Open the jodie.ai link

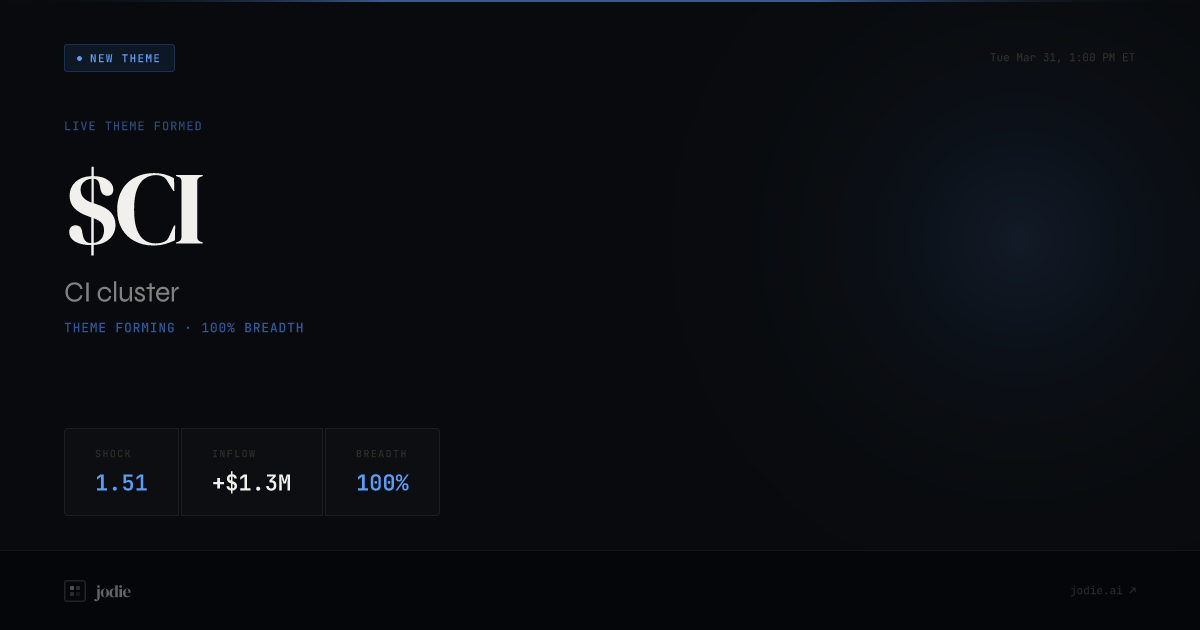(x=1103, y=591)
